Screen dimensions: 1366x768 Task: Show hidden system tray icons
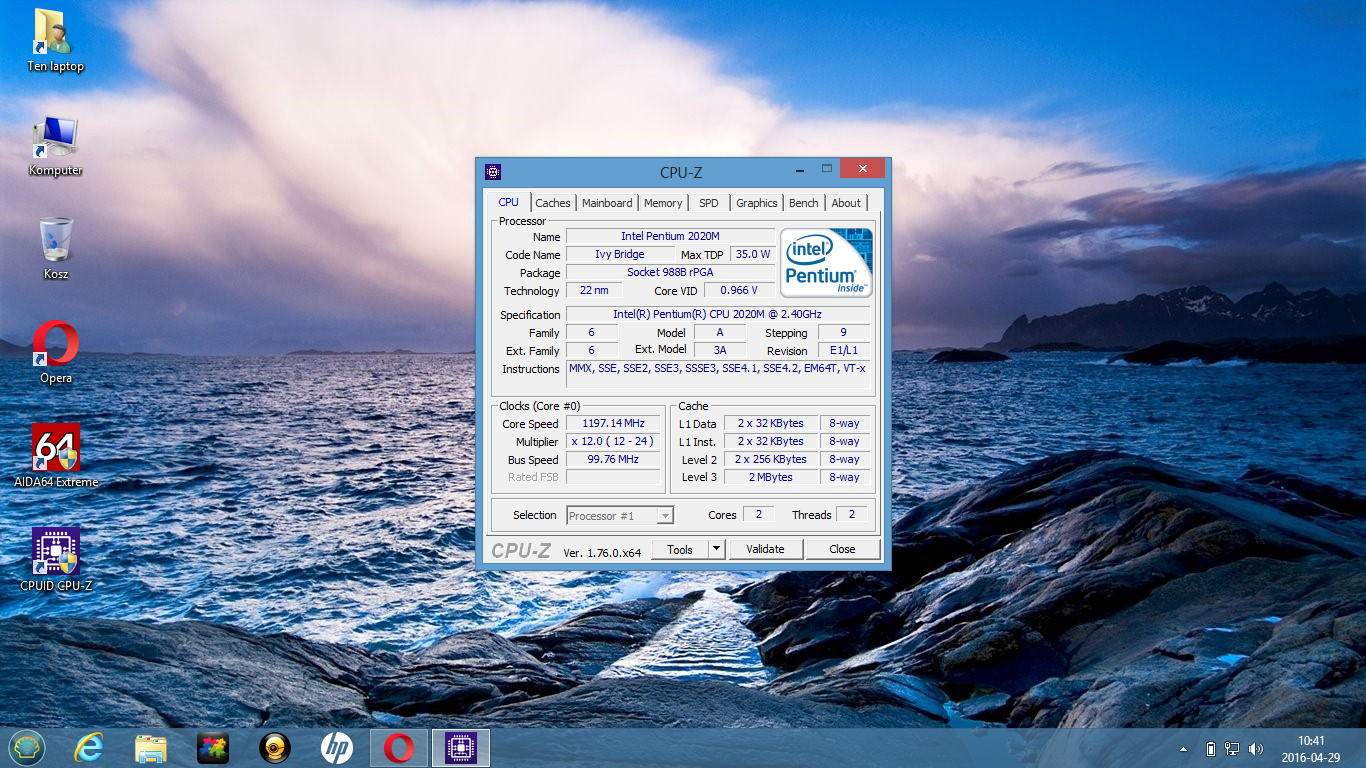pyautogui.click(x=1184, y=749)
